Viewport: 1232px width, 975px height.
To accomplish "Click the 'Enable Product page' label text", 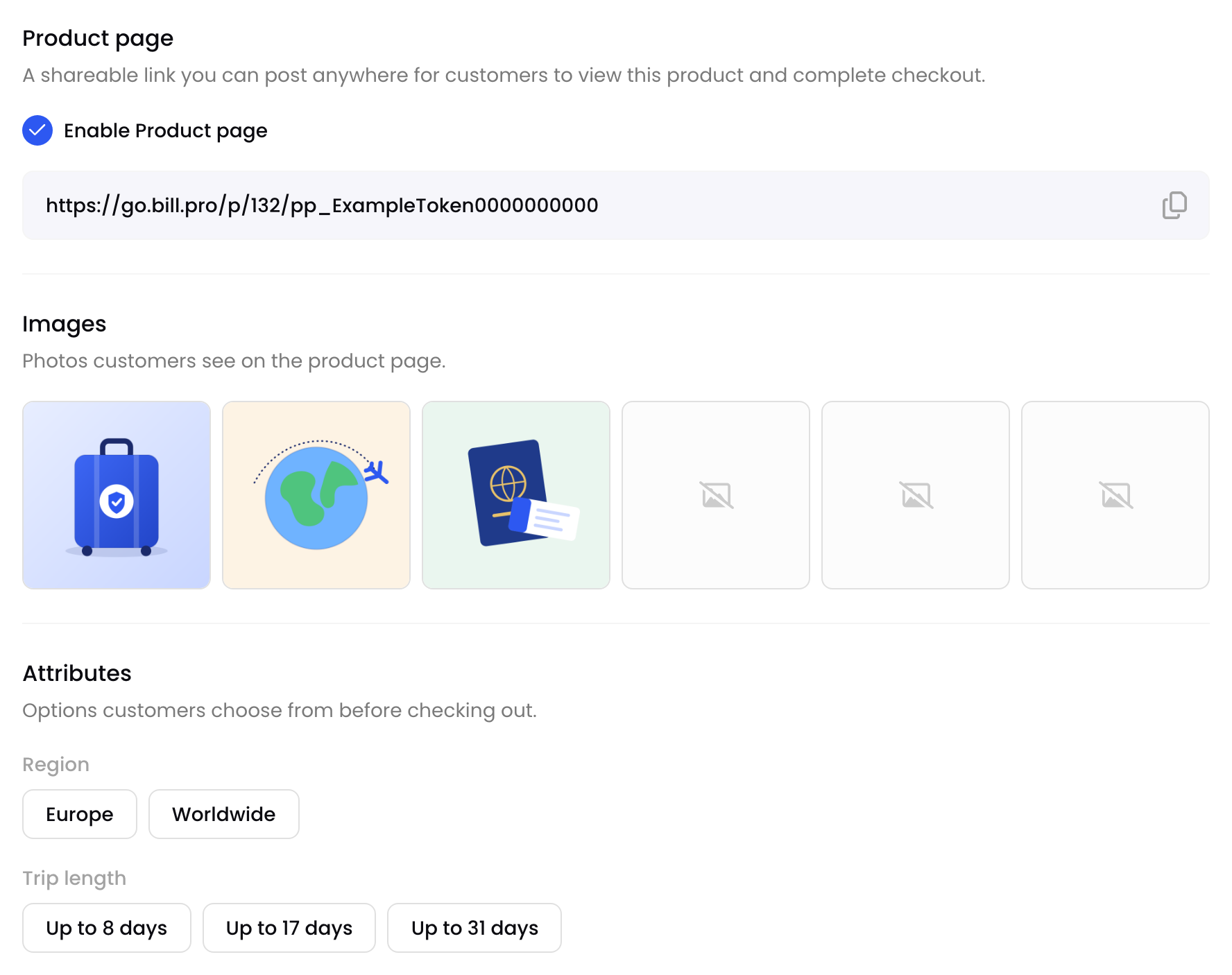I will pos(166,131).
